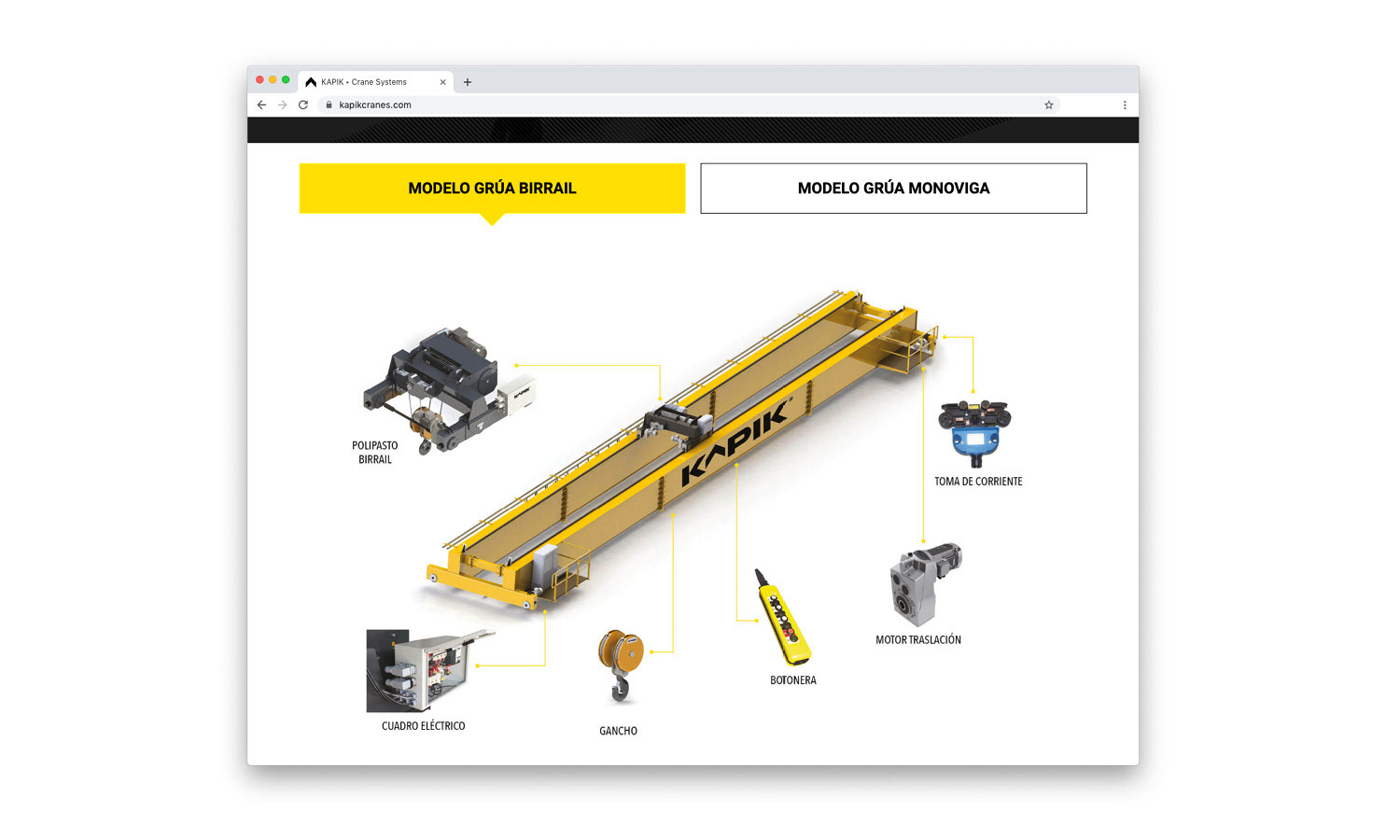This screenshot has width=1400, height=840.
Task: Click the green macOS fullscreen button
Action: click(x=286, y=80)
